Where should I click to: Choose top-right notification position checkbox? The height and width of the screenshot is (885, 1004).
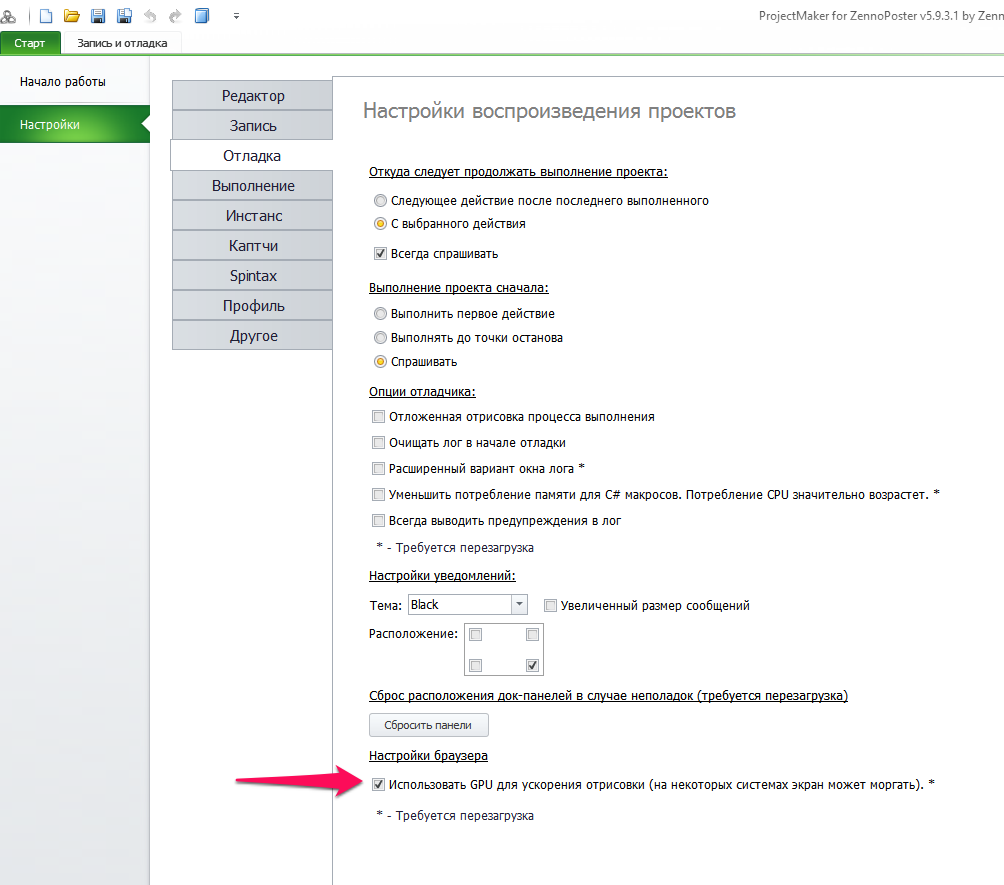pos(532,635)
